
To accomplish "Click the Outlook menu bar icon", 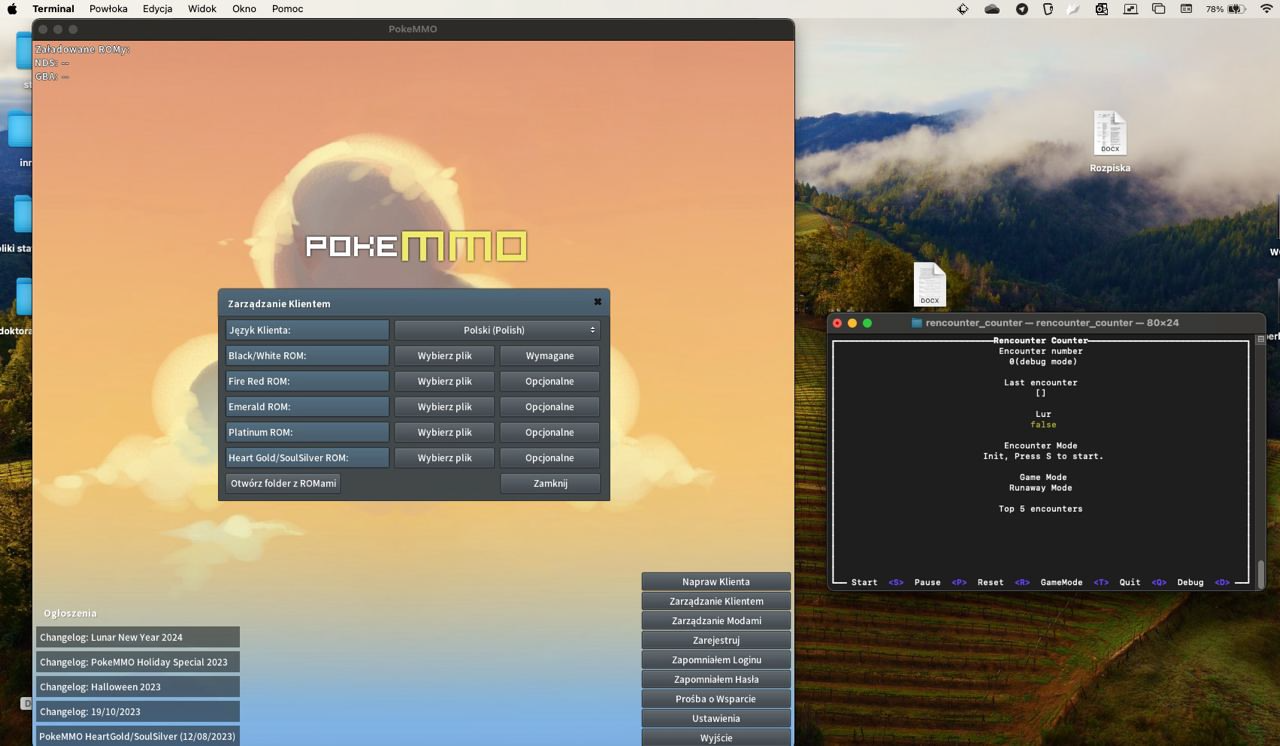I will coord(1101,9).
